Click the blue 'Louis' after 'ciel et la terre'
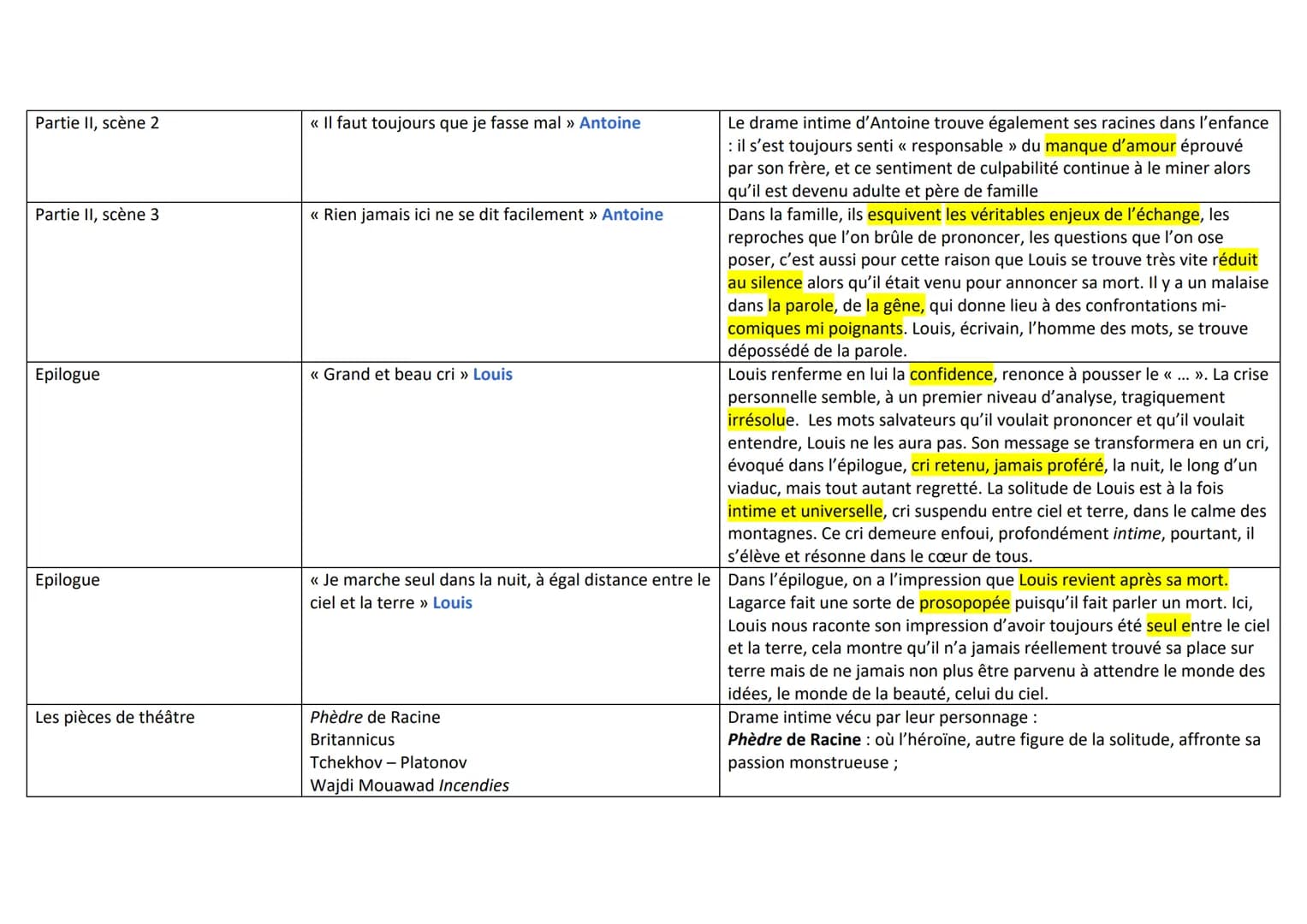The width and height of the screenshot is (1307, 924). click(452, 603)
